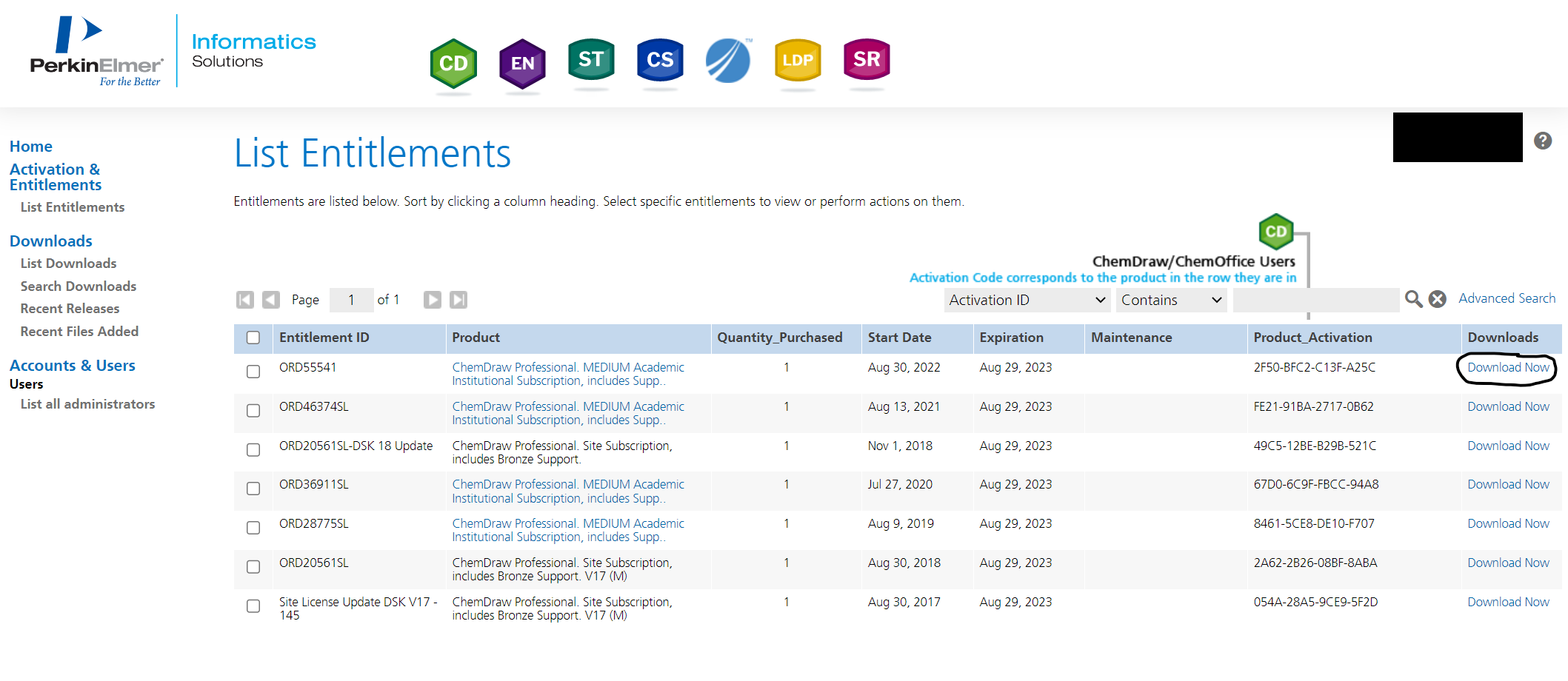Check the box for Site License Update DSK V17

tap(253, 606)
